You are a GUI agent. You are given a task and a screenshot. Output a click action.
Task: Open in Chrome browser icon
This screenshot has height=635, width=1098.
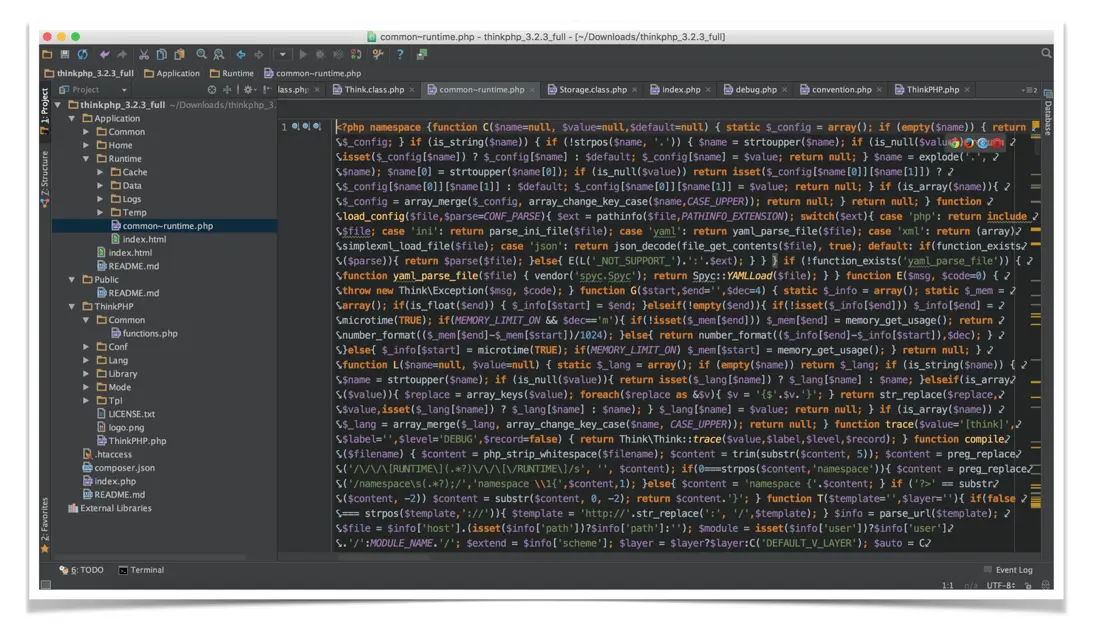(954, 143)
